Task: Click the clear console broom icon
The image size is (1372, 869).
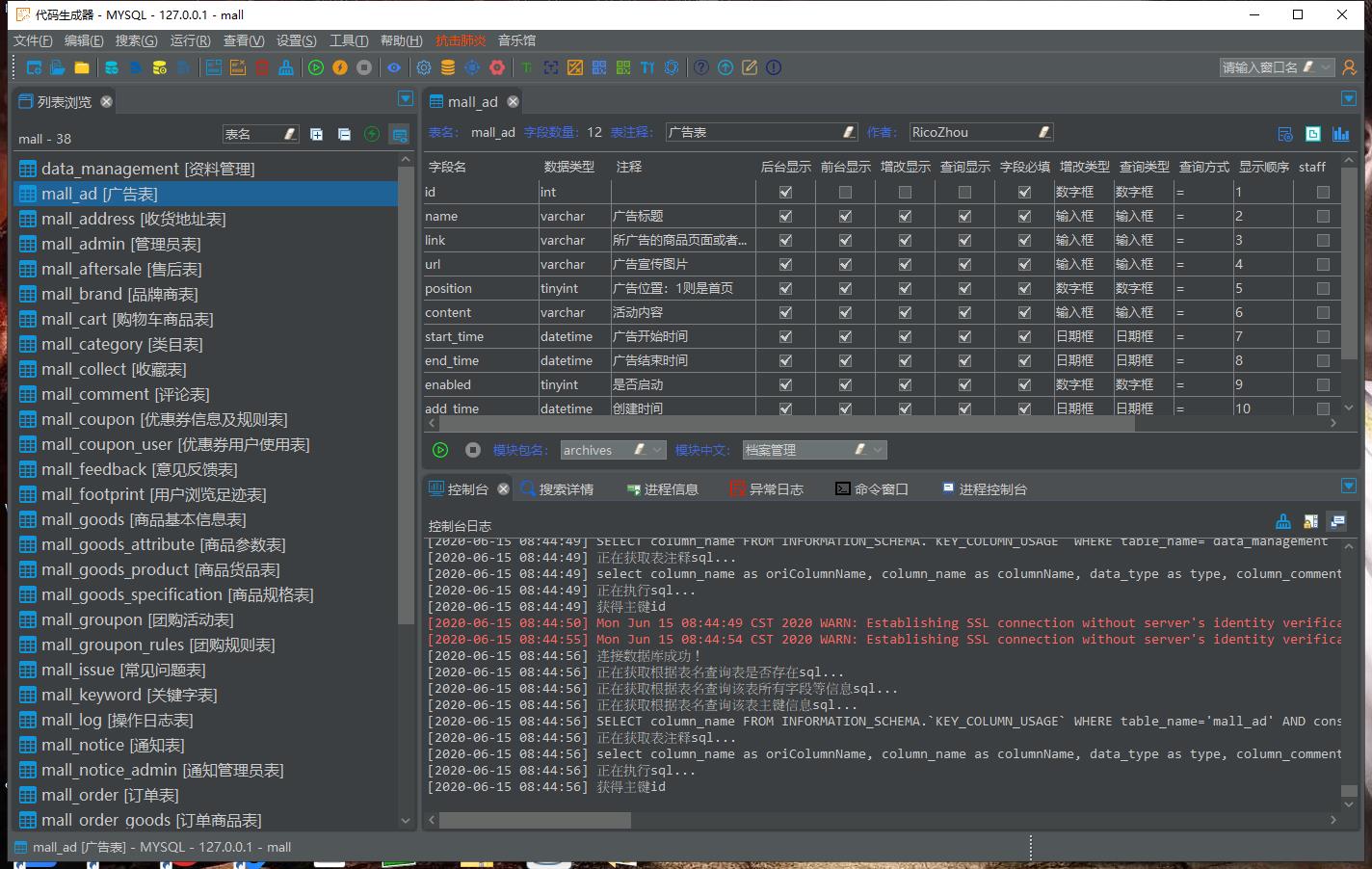Action: [x=1283, y=521]
